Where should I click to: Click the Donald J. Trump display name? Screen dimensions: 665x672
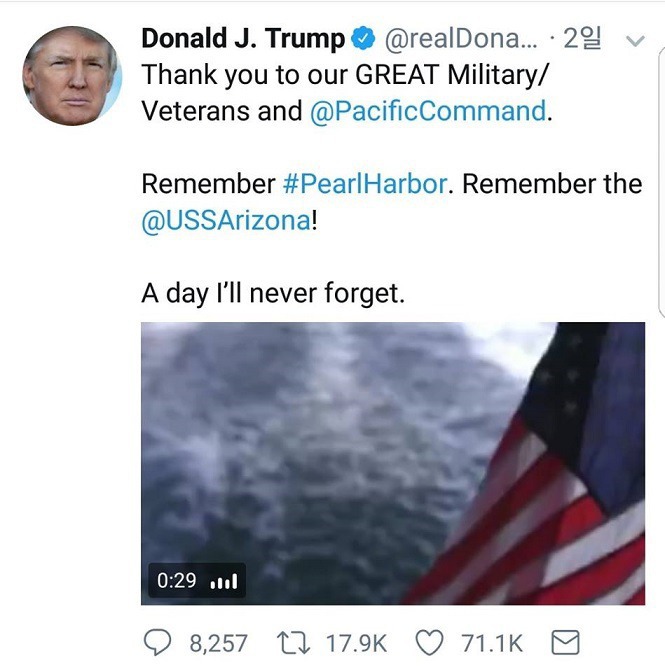pos(243,39)
